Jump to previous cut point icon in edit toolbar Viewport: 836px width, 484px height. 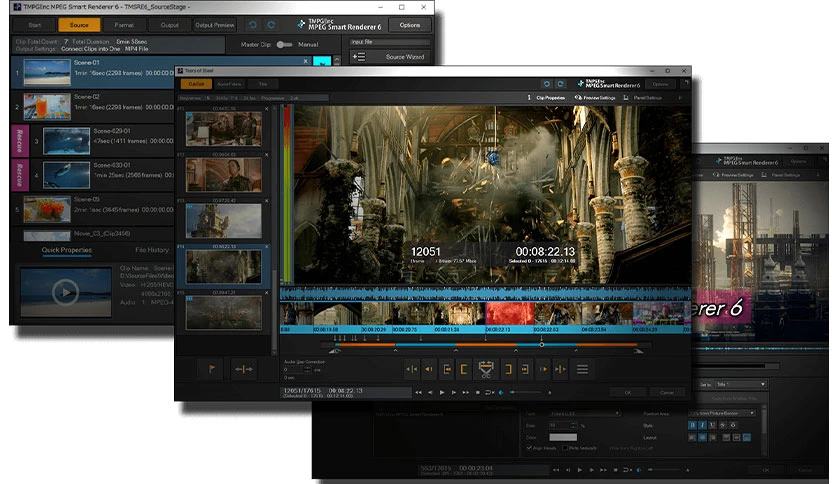tap(412, 369)
